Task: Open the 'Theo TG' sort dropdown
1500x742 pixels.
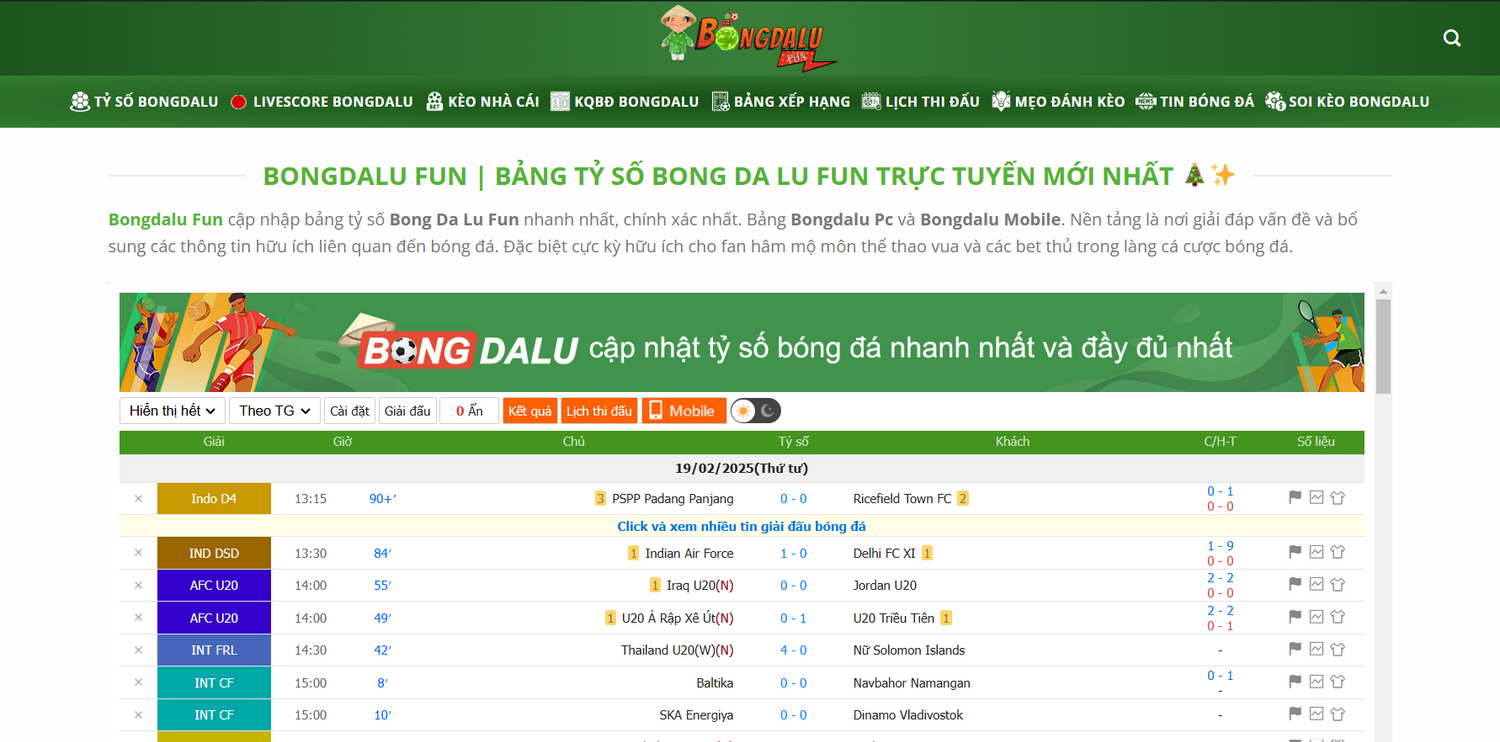Action: [274, 411]
